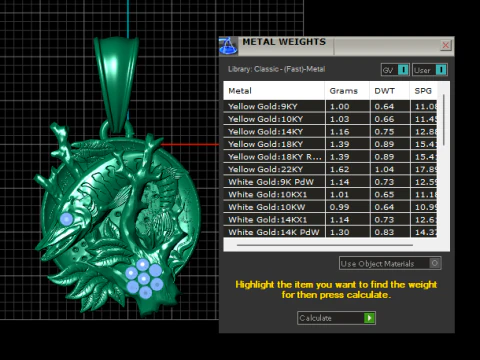The width and height of the screenshot is (480, 360).
Task: Select the White Gold:14KX1 row
Action: pos(330,220)
